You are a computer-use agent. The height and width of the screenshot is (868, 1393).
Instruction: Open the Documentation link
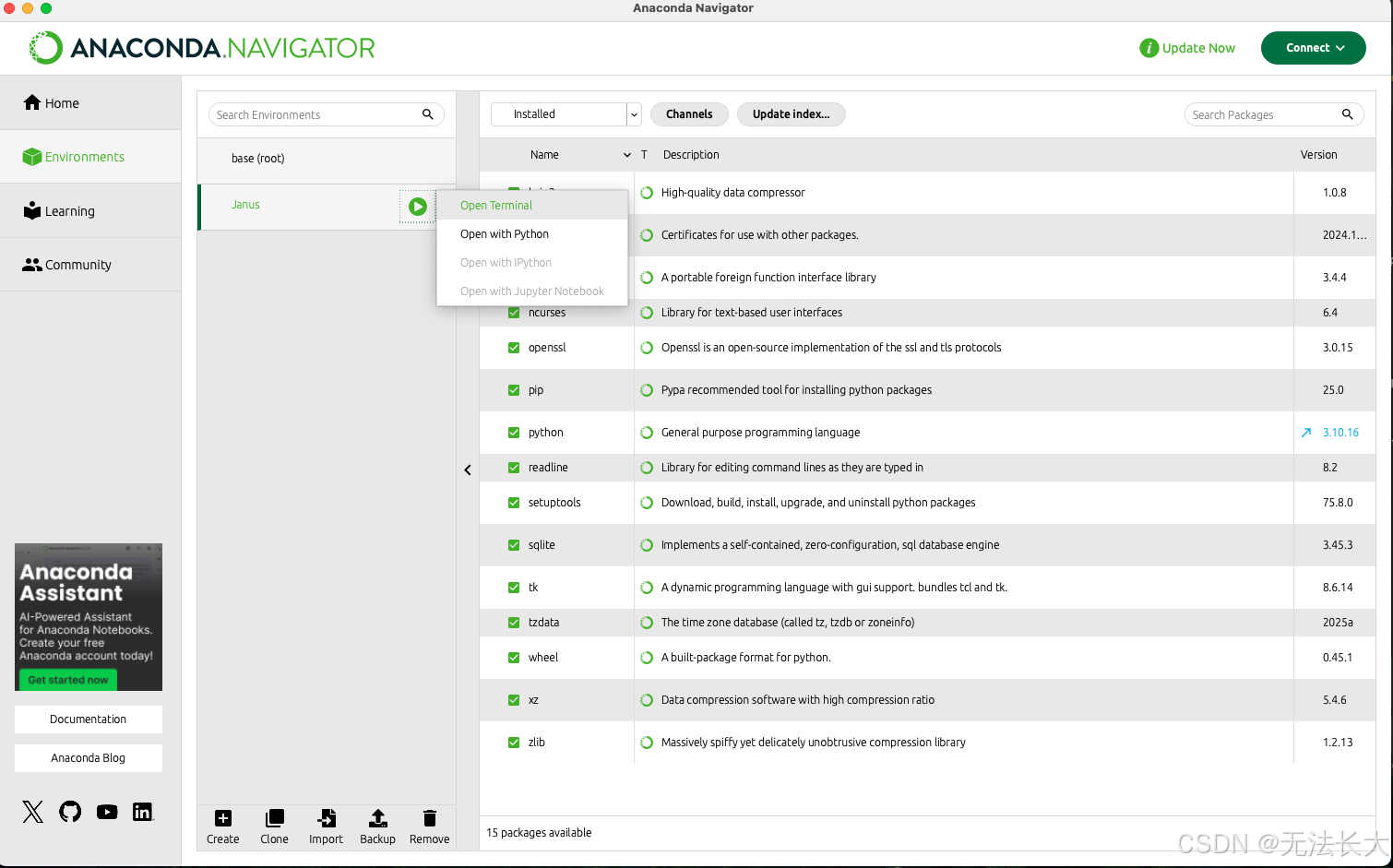click(89, 719)
